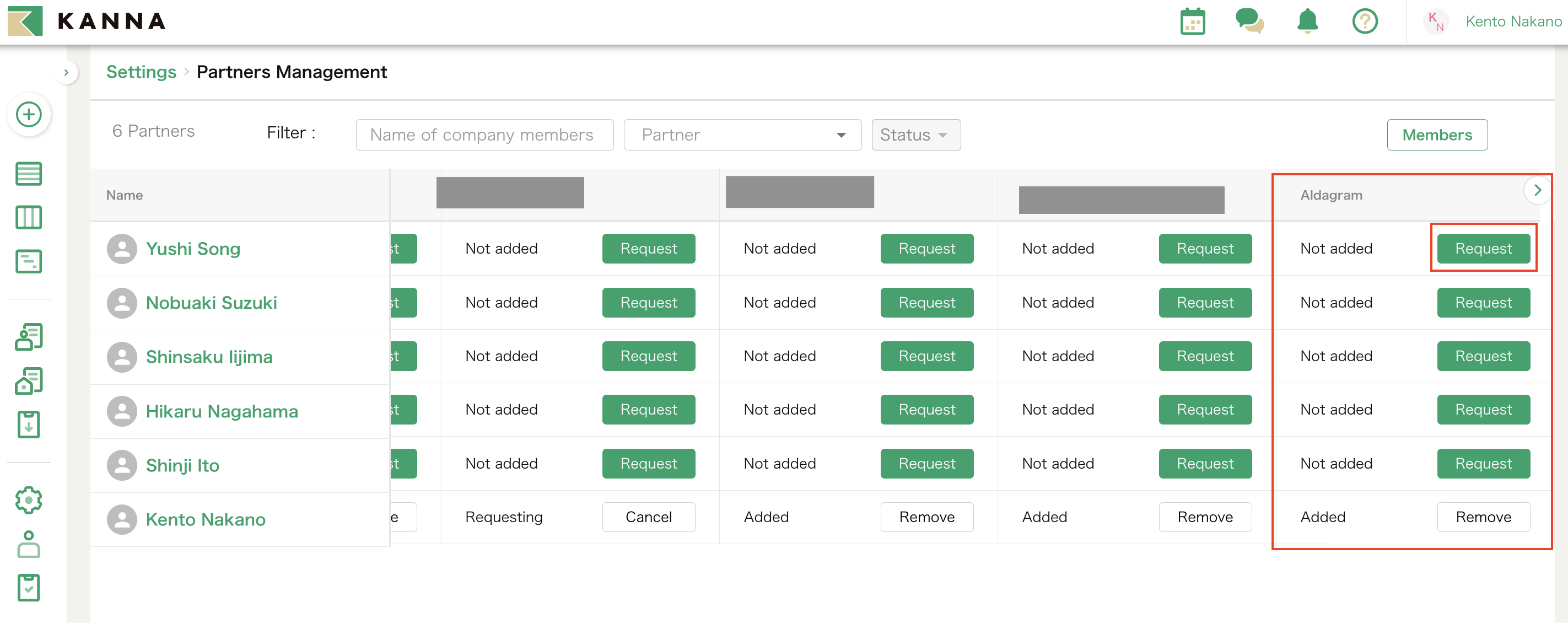Viewport: 1568px width, 623px height.
Task: Expand the Status filter dropdown
Action: [915, 135]
